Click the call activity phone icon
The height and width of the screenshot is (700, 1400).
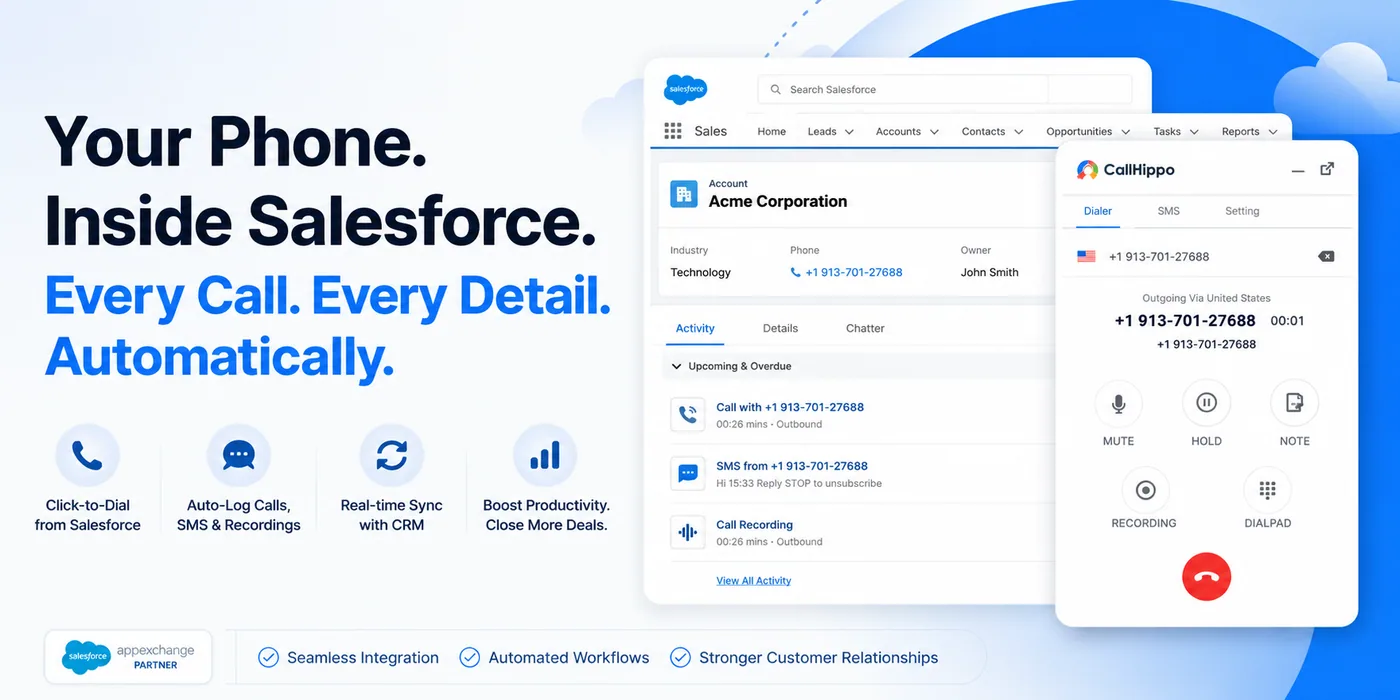[x=688, y=415]
